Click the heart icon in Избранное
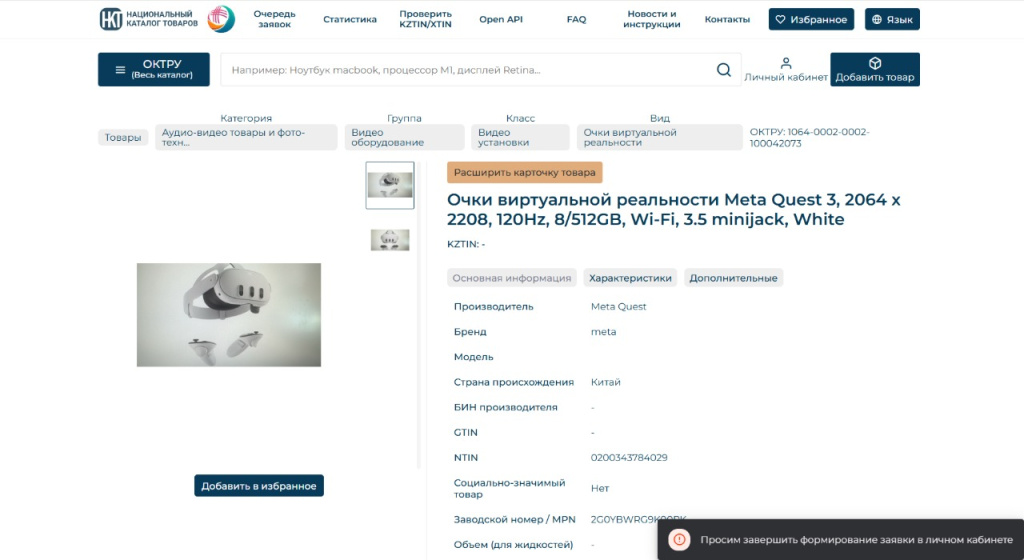 pos(780,20)
